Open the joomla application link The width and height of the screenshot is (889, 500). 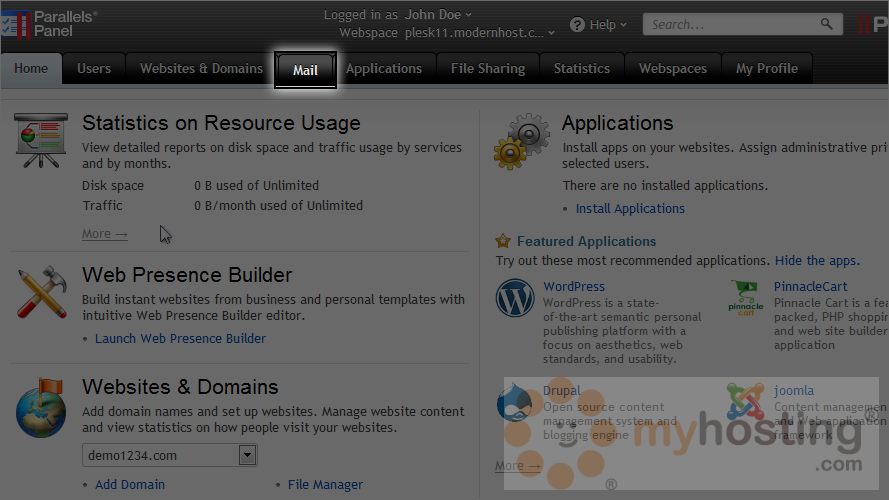tap(794, 391)
